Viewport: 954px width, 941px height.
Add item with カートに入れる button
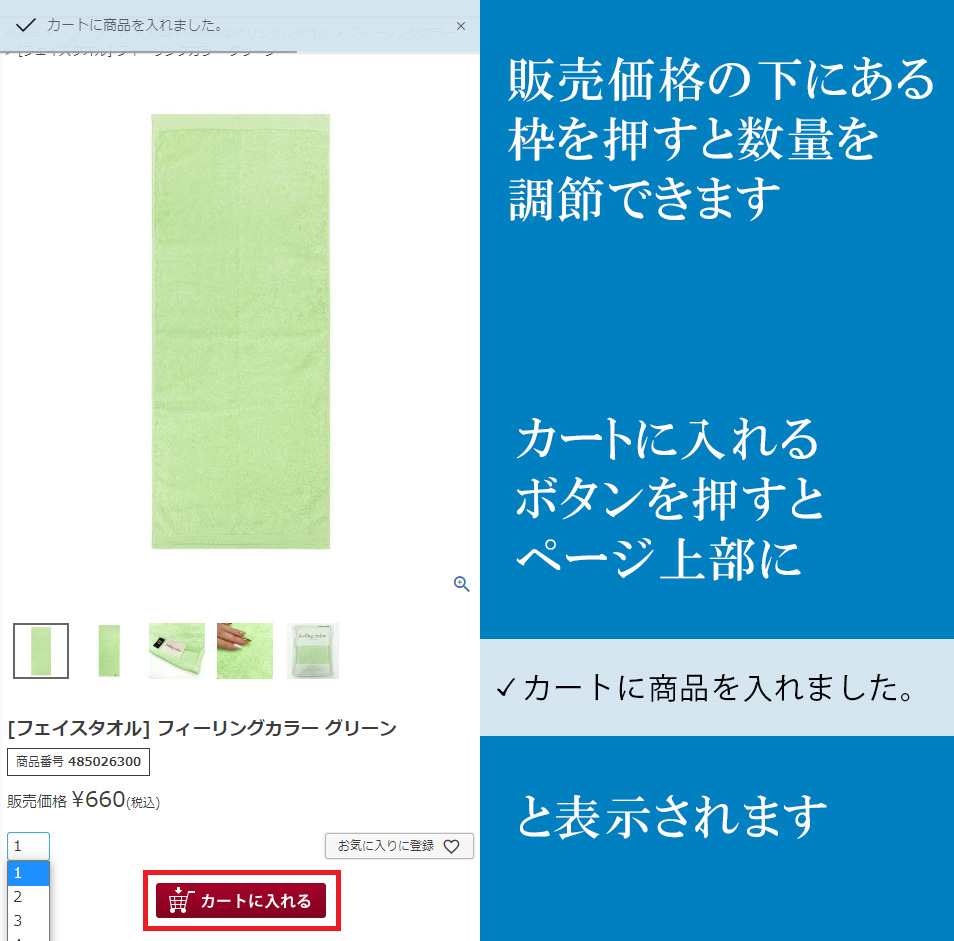(x=241, y=900)
